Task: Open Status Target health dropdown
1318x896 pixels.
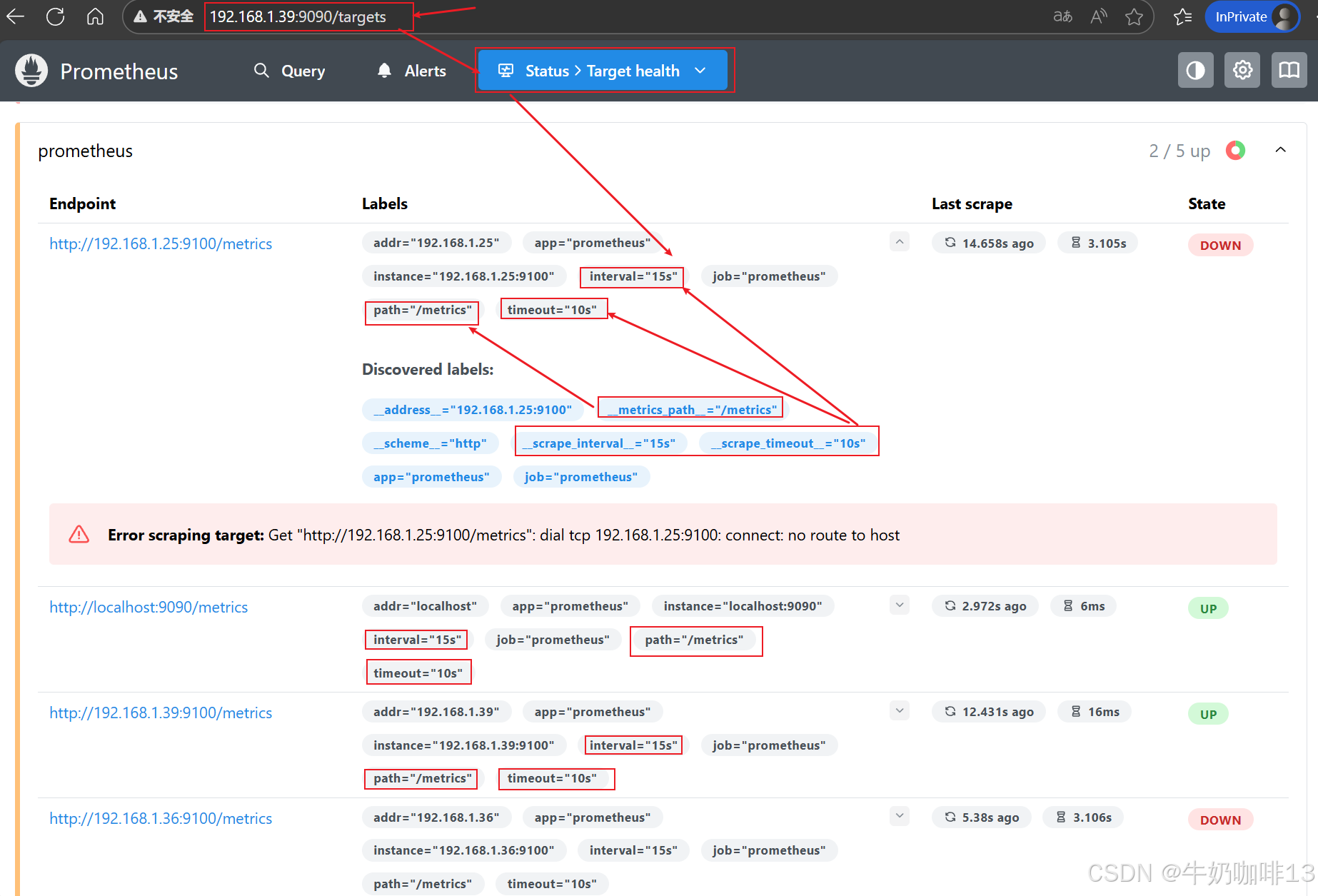Action: pos(603,71)
